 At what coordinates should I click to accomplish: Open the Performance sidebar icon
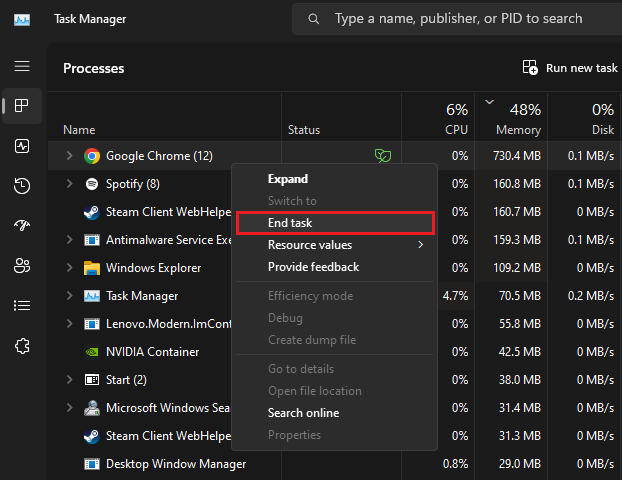tap(22, 146)
